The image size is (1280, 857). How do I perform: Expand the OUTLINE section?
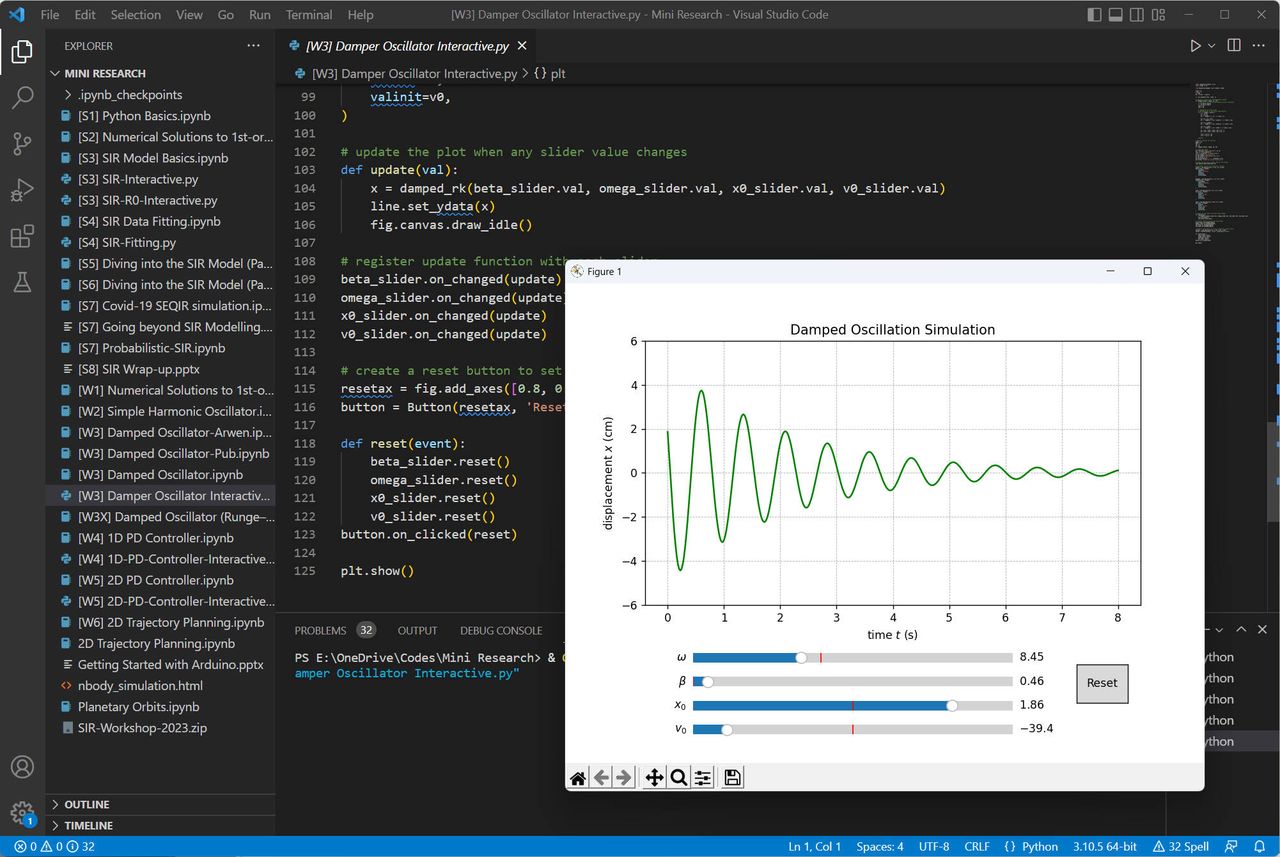coord(87,805)
